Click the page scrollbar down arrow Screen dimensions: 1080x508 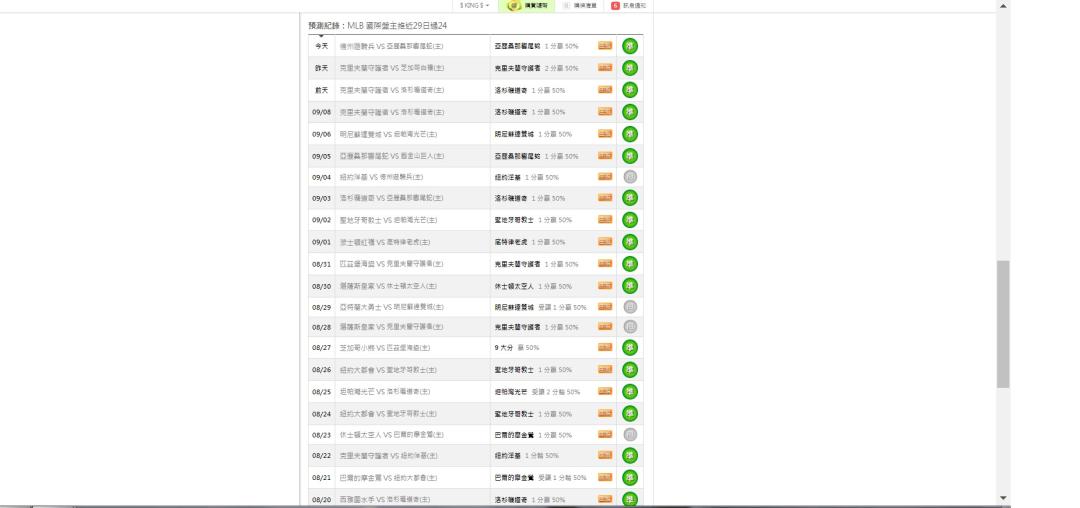click(1003, 498)
